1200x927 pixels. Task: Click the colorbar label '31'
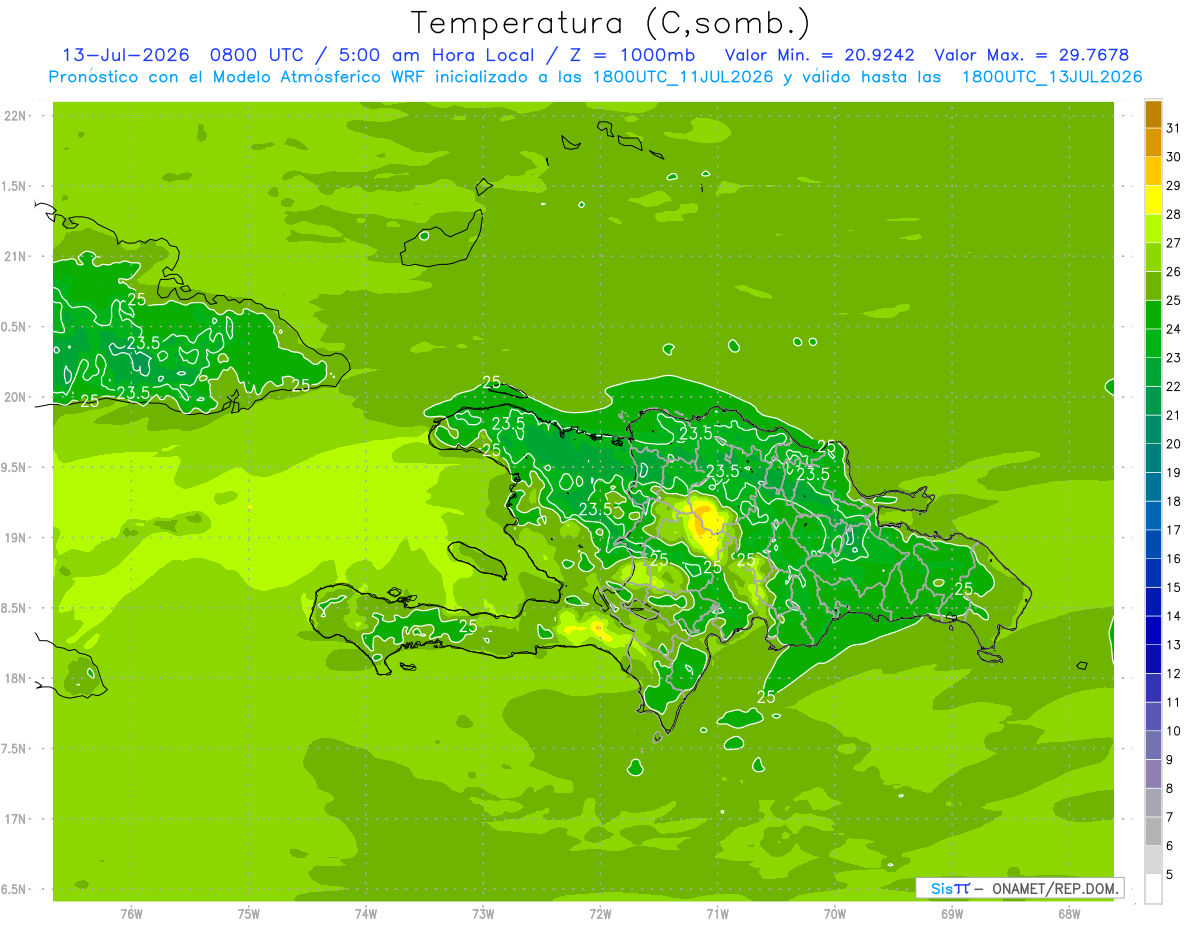[1174, 128]
